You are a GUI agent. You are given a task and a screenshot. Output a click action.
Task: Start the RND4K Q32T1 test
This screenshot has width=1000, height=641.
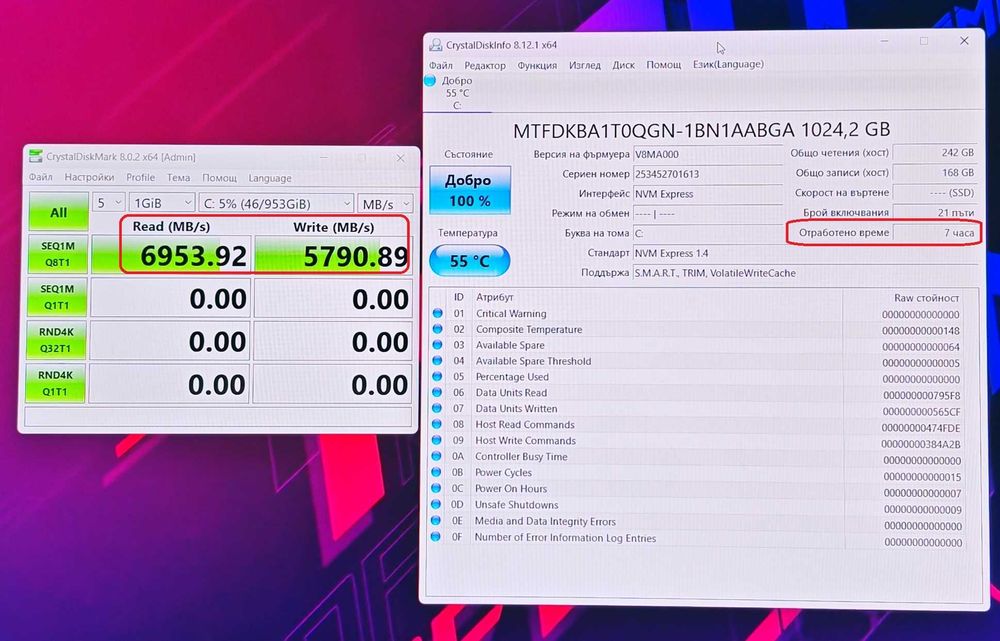pyautogui.click(x=56, y=340)
